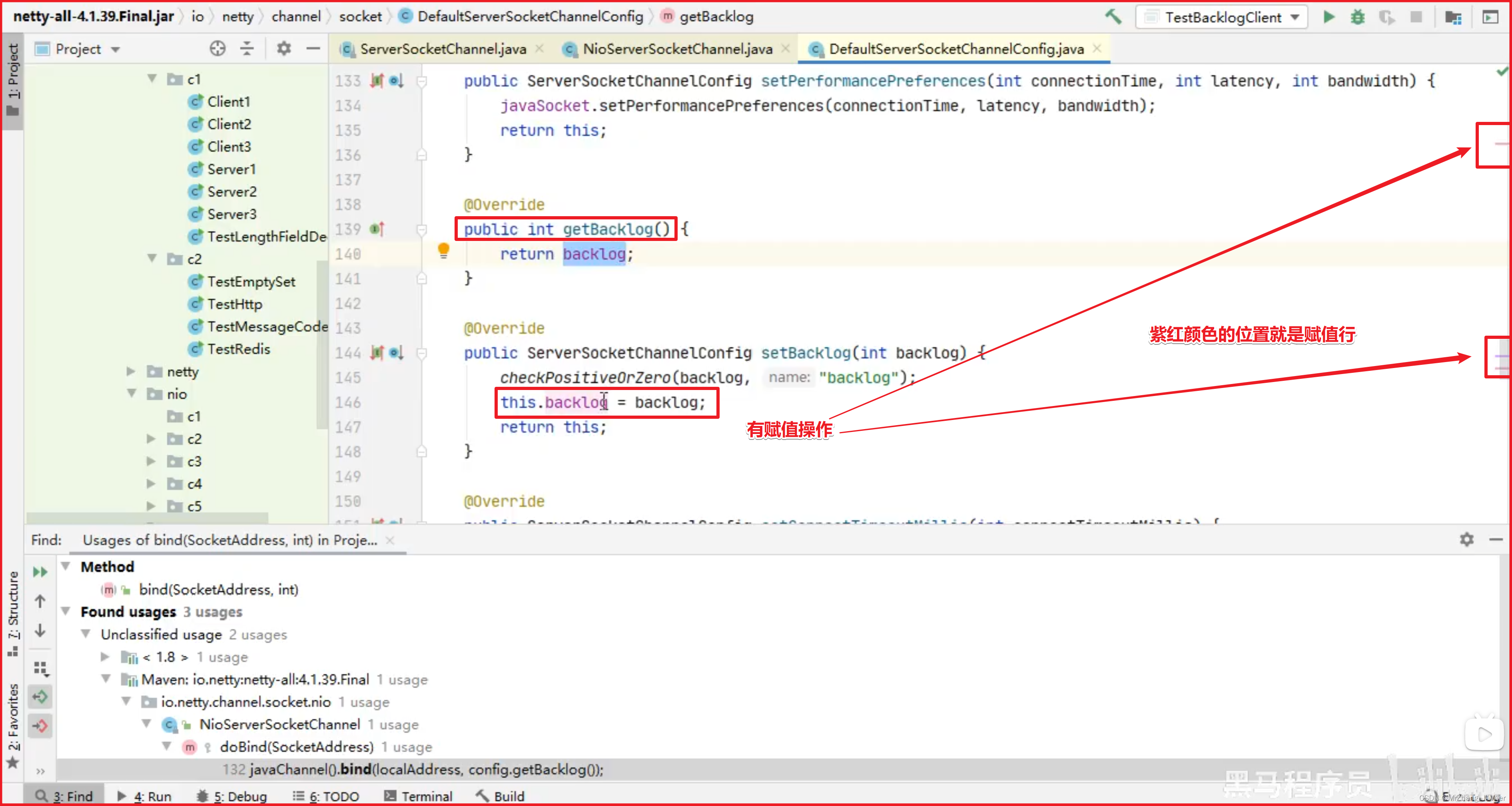The height and width of the screenshot is (806, 1512).
Task: Rerun the find with the double-arrow icon
Action: click(x=40, y=572)
